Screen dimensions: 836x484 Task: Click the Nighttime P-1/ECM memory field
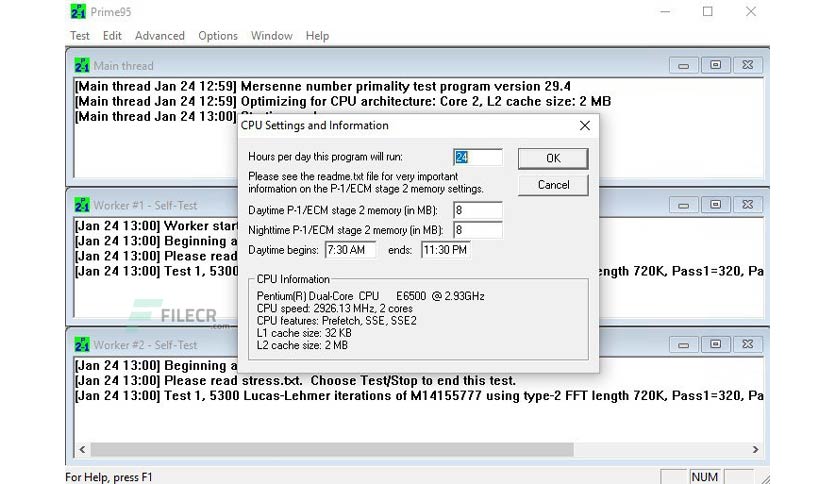[x=478, y=230]
